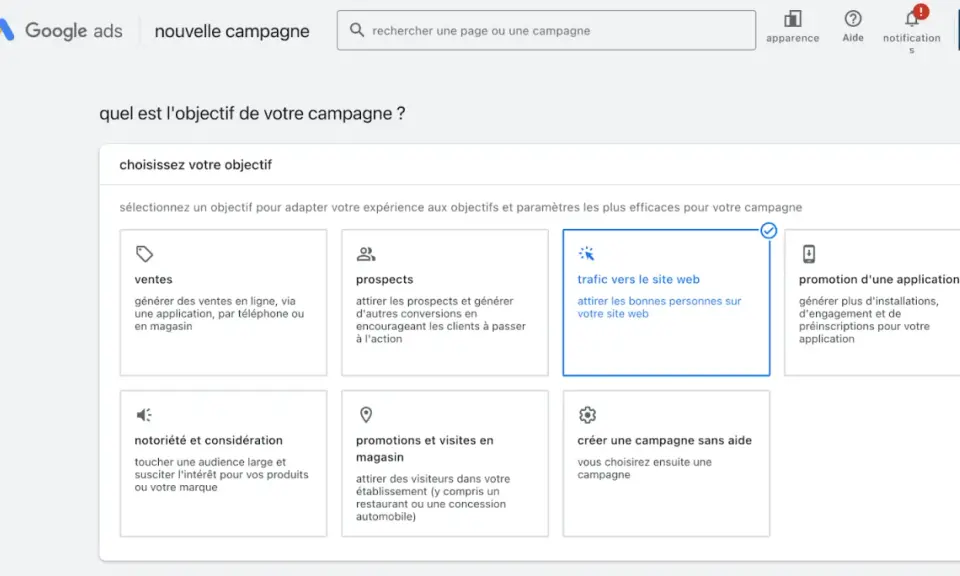Image resolution: width=960 pixels, height=576 pixels.
Task: Click the 'toucher une audience large' description
Action: (222, 474)
